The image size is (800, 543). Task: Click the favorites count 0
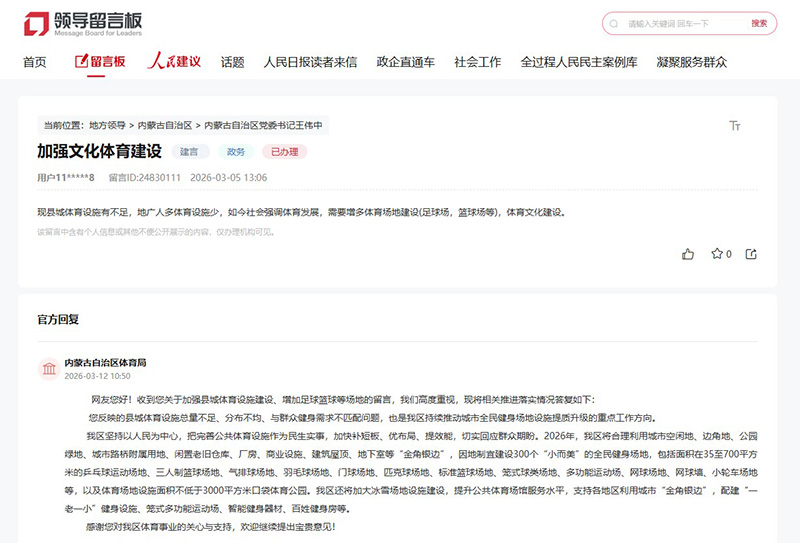[x=729, y=254]
